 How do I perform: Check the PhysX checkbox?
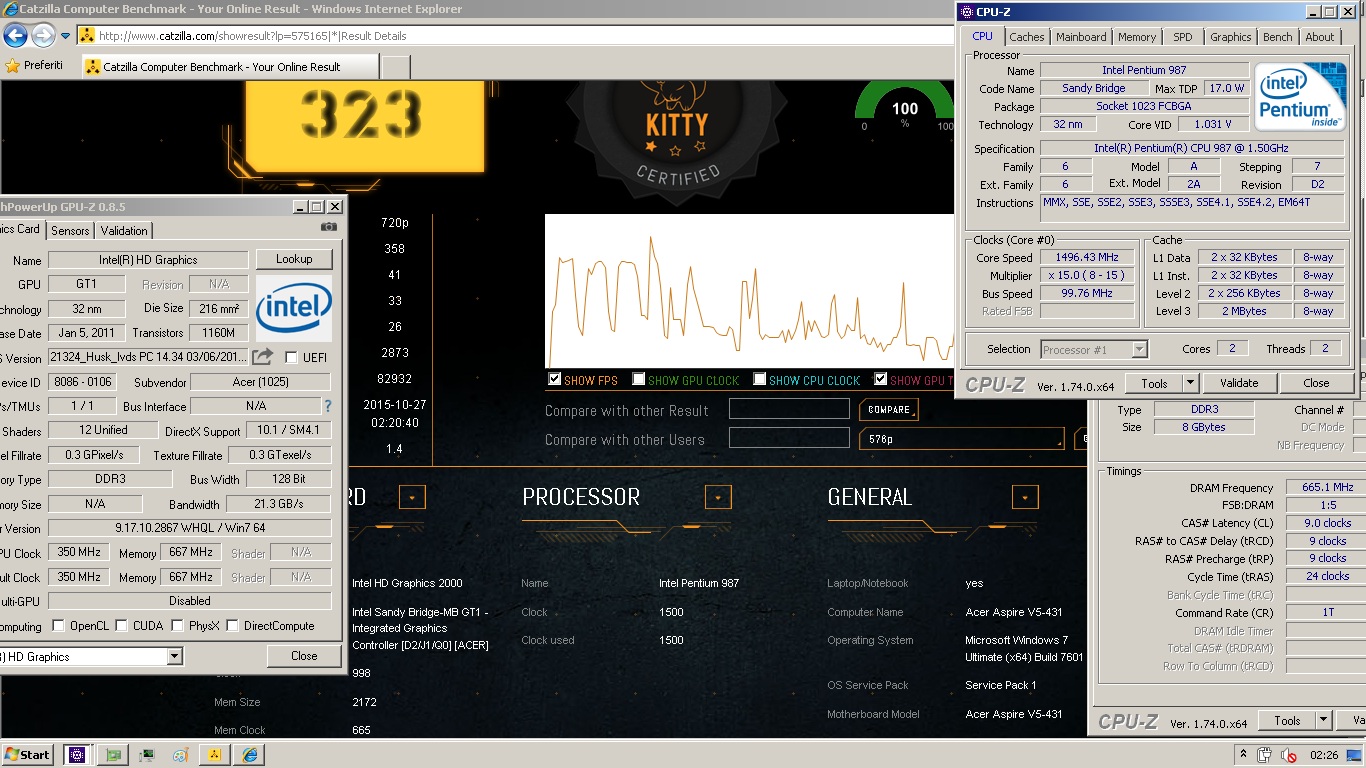tap(178, 626)
